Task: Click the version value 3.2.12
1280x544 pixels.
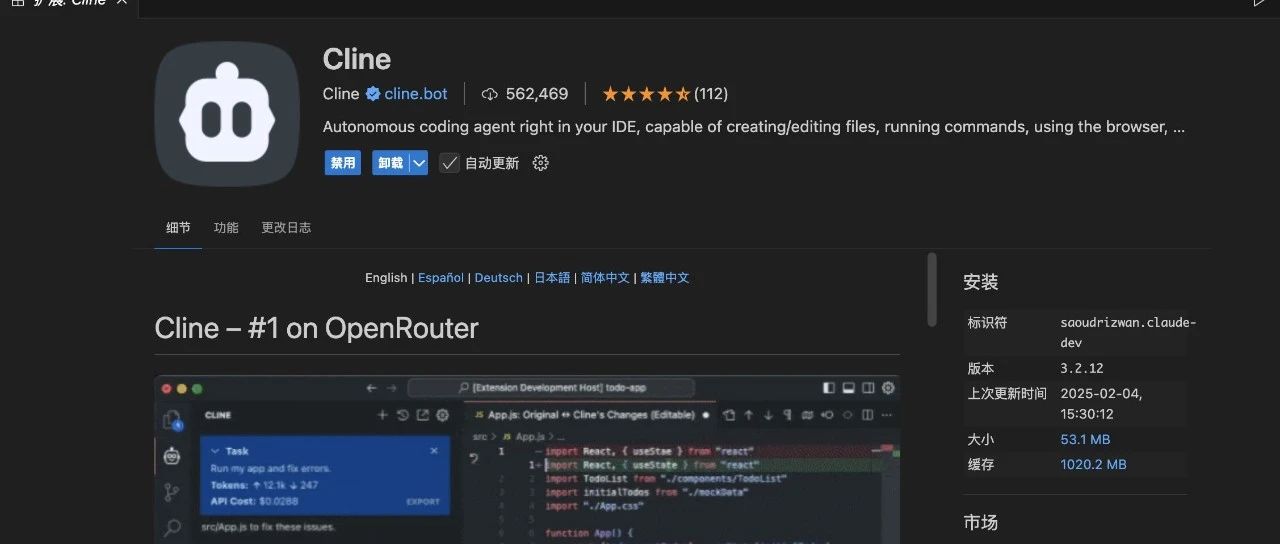Action: pyautogui.click(x=1082, y=369)
